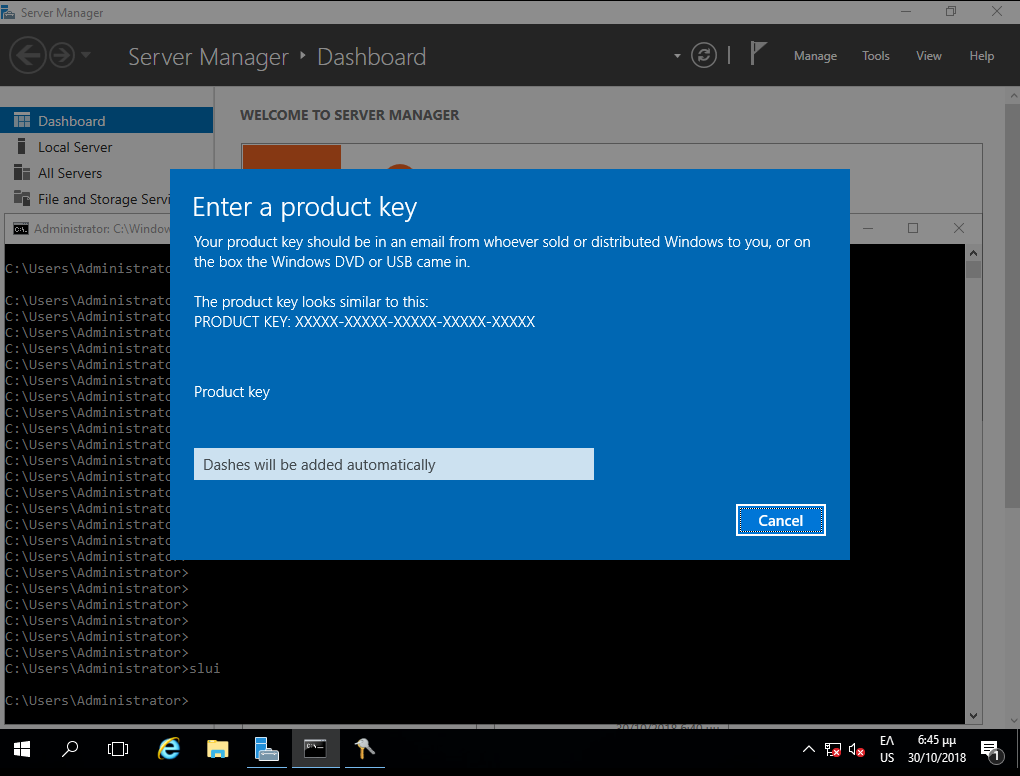The width and height of the screenshot is (1020, 776).
Task: Open File Explorer from the taskbar
Action: point(217,748)
